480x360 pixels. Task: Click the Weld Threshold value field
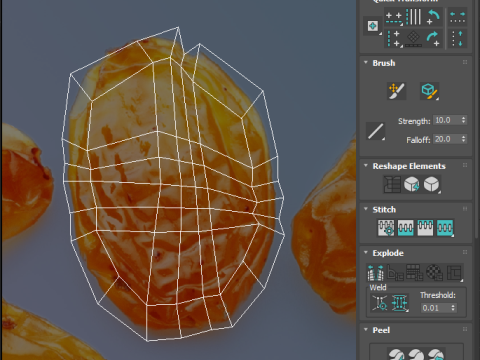(435, 308)
